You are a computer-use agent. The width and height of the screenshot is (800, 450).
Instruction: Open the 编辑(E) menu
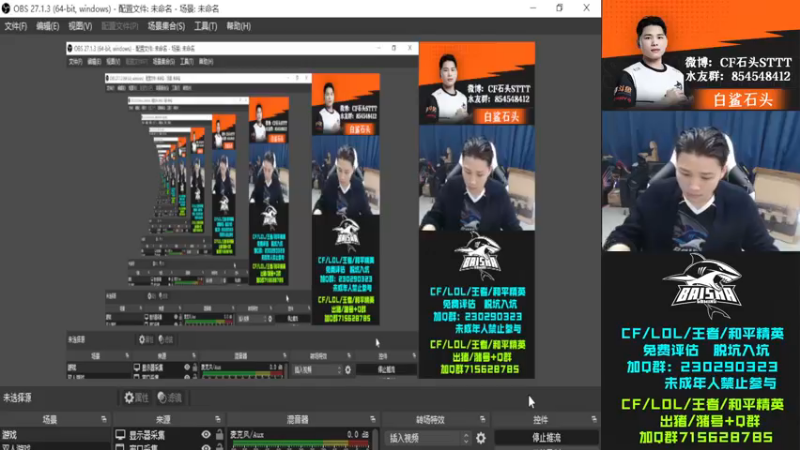click(47, 26)
